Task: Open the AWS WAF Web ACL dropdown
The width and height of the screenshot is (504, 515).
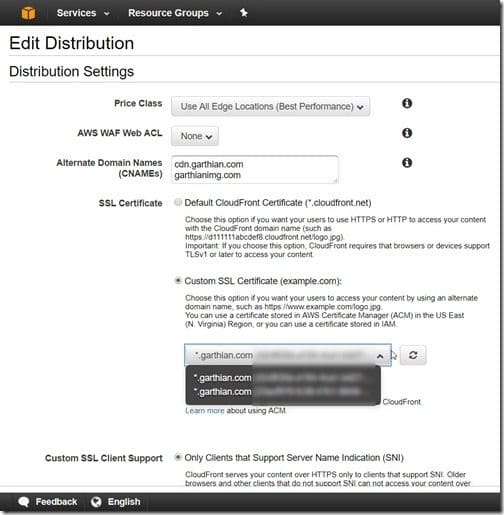Action: 195,136
